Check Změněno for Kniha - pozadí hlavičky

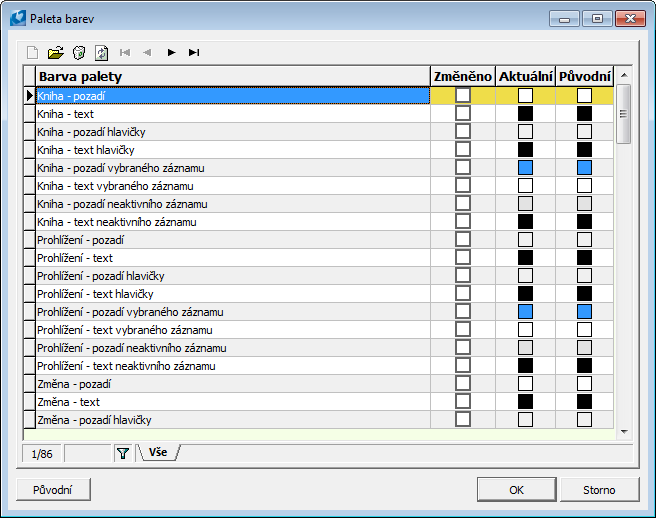[x=463, y=131]
